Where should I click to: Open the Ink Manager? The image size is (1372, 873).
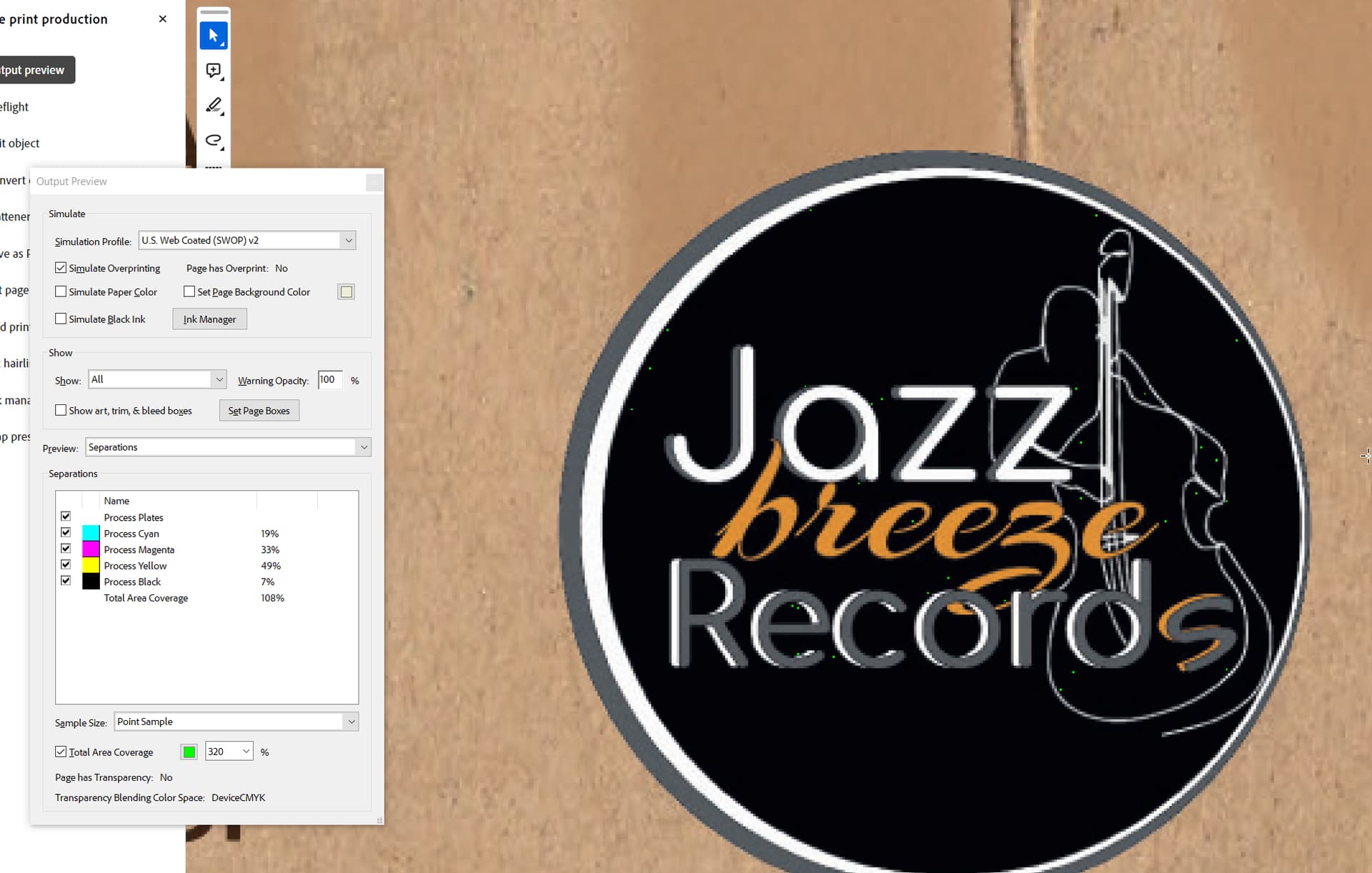[209, 319]
